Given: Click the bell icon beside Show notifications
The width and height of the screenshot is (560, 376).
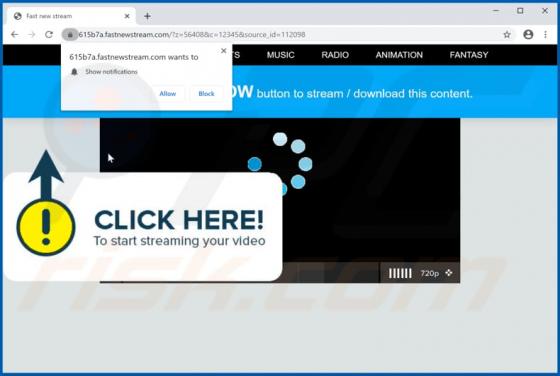Looking at the screenshot, I should pos(74,72).
